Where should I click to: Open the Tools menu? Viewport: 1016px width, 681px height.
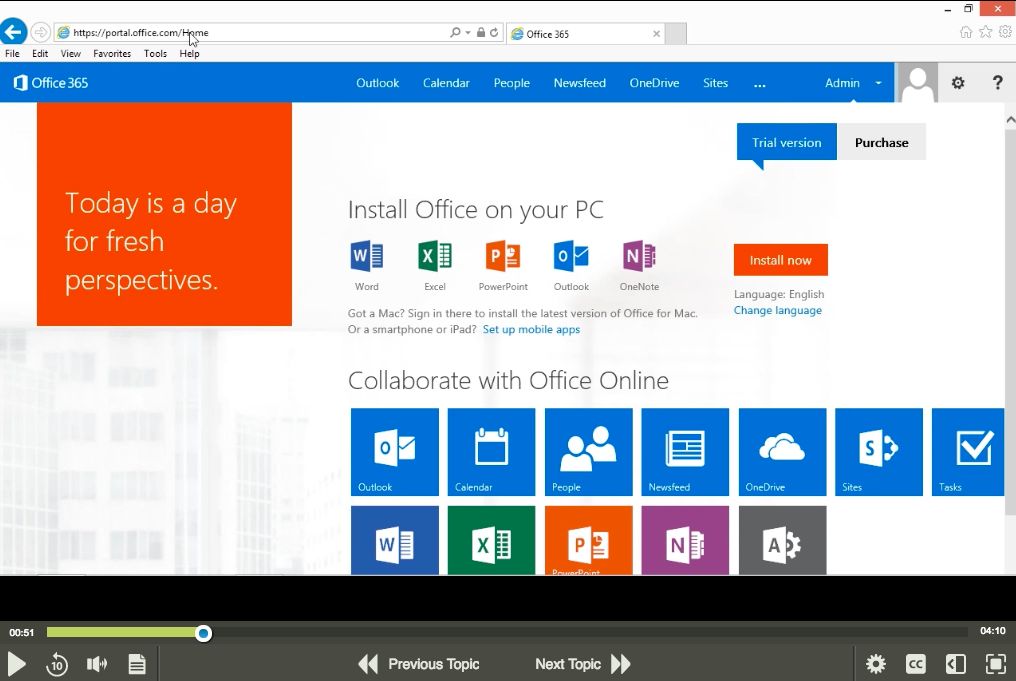[156, 54]
